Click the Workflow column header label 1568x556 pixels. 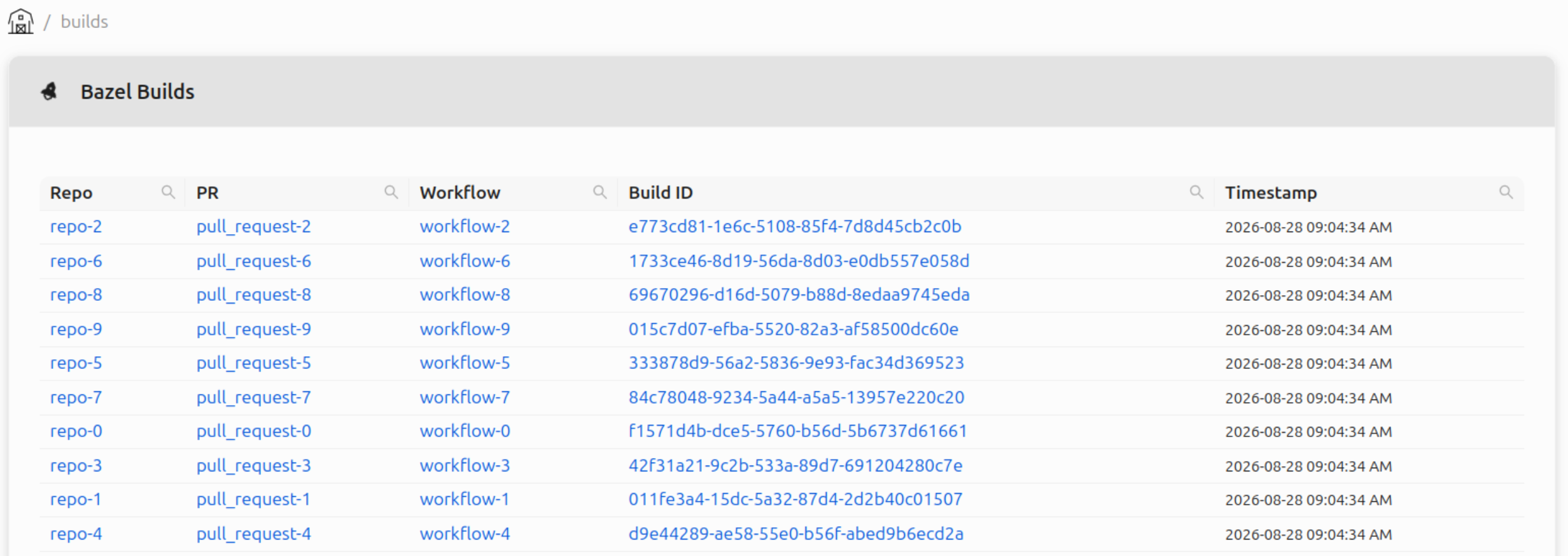(x=460, y=193)
